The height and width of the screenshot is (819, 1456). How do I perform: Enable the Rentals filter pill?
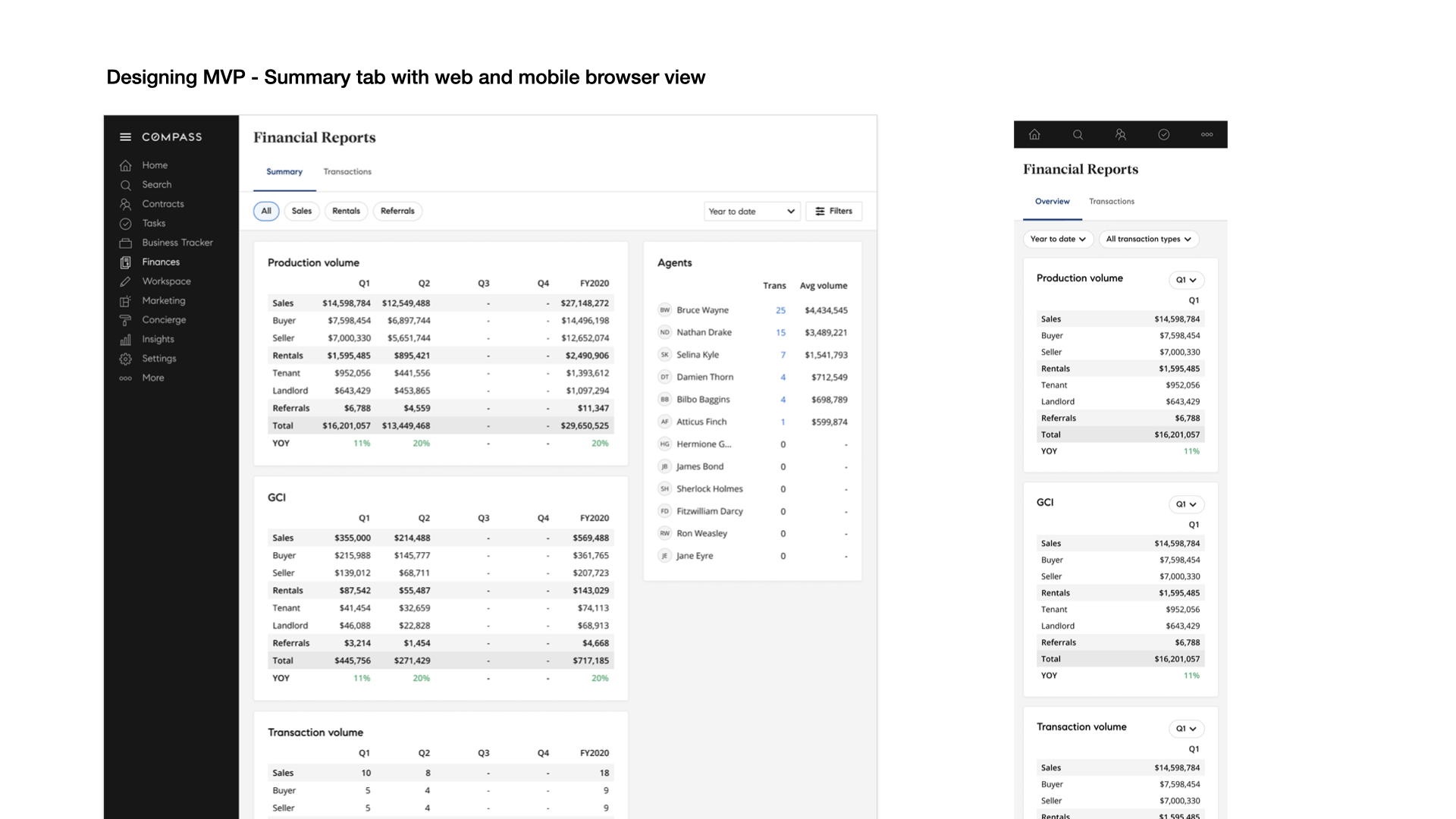pos(346,211)
